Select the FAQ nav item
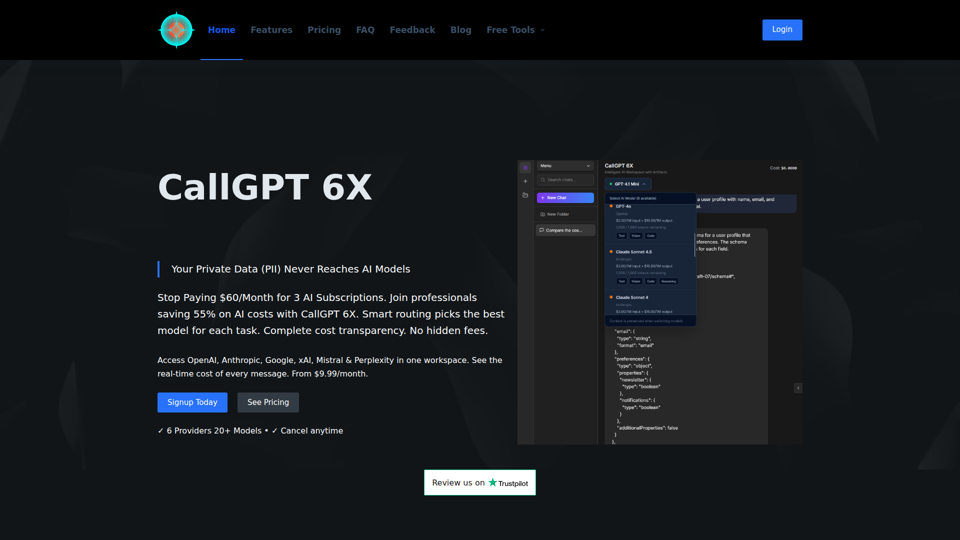This screenshot has height=540, width=960. coord(365,29)
